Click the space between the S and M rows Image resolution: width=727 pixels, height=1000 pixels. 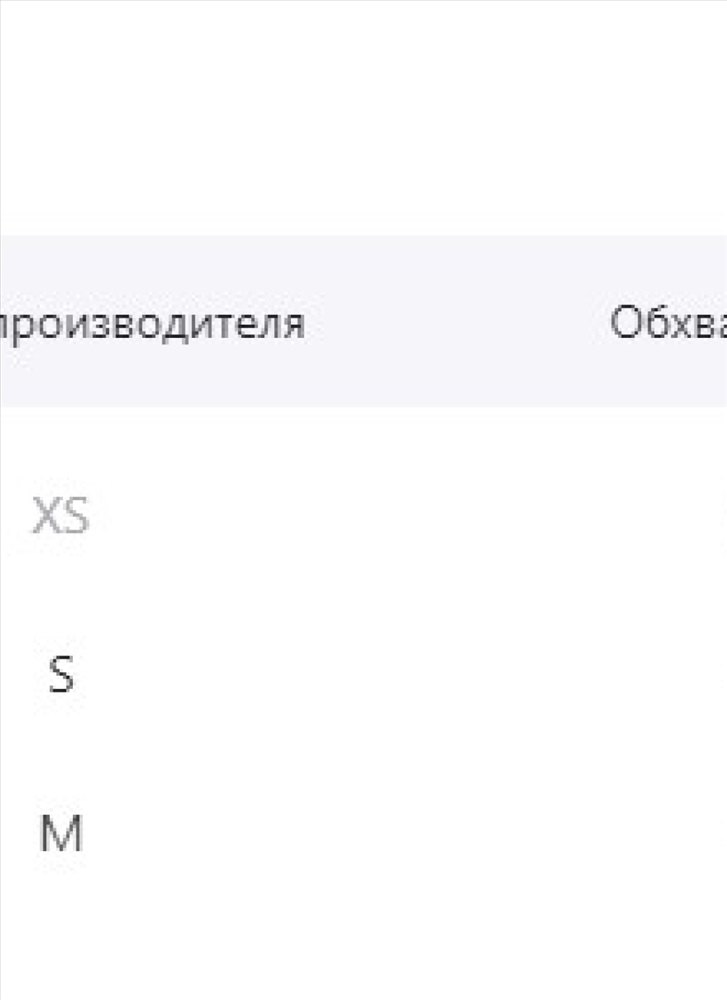[364, 754]
